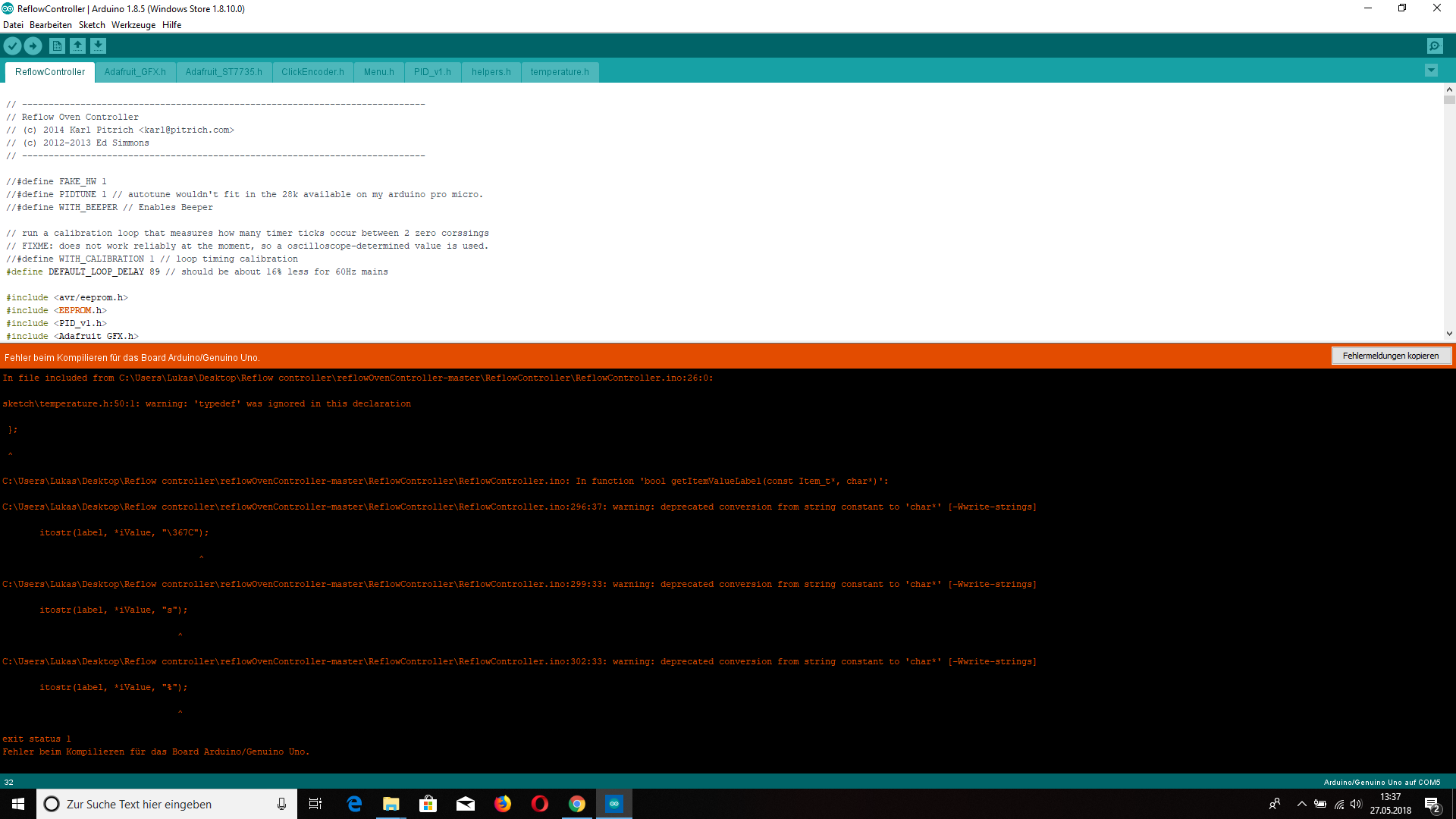
Task: Launch Opera from the taskbar
Action: coord(540,804)
